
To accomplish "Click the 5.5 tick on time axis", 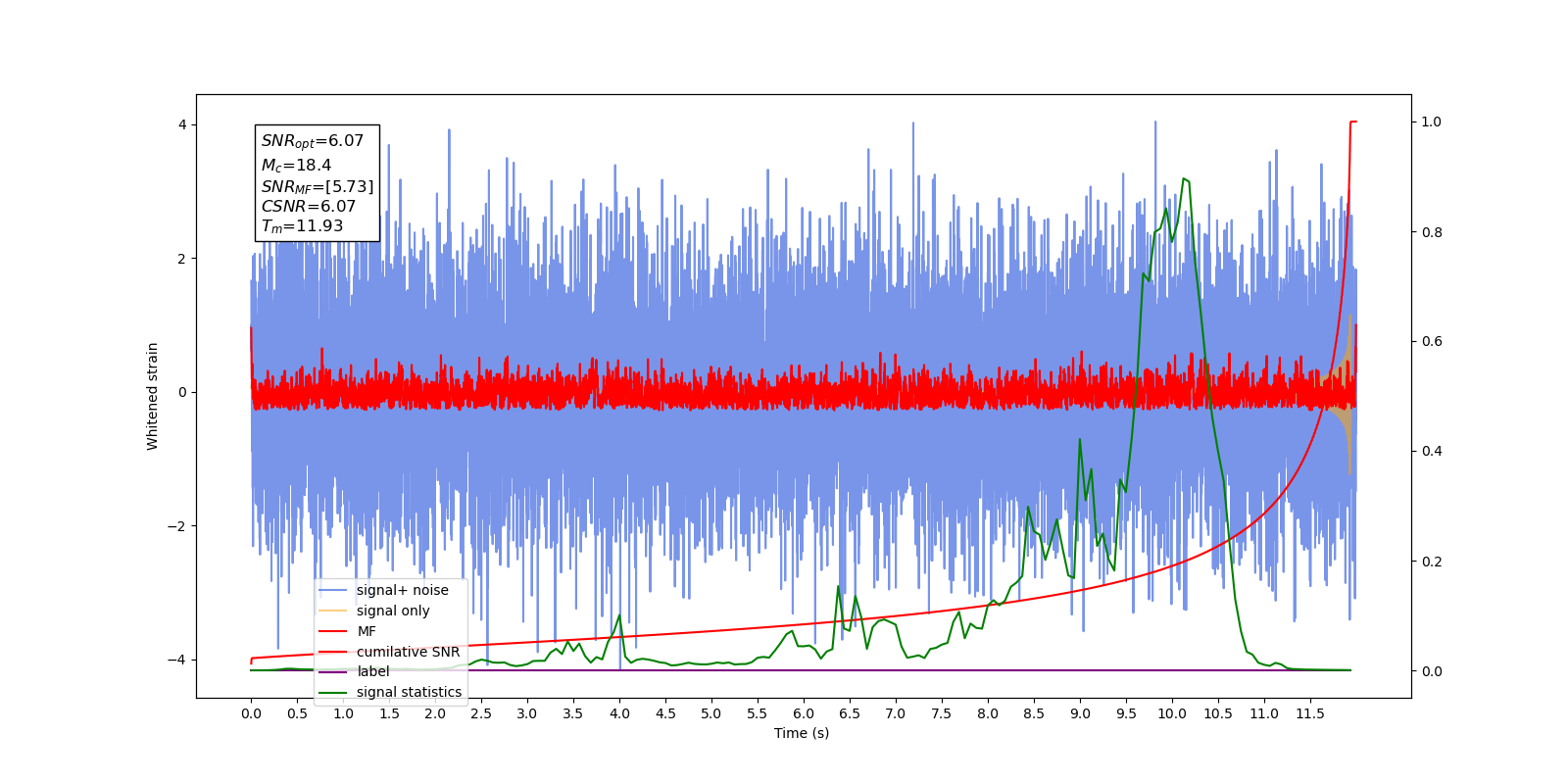I will (x=758, y=713).
